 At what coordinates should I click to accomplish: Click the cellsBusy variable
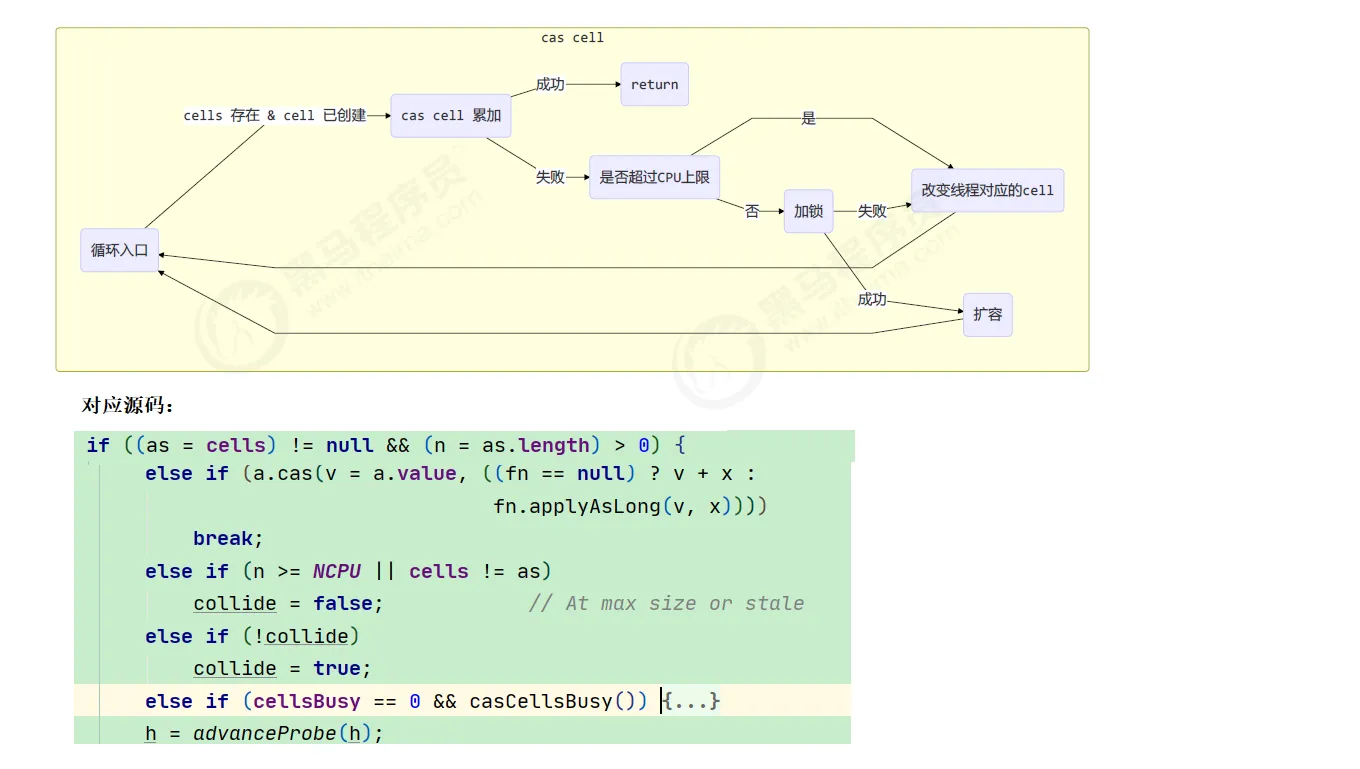tap(307, 701)
